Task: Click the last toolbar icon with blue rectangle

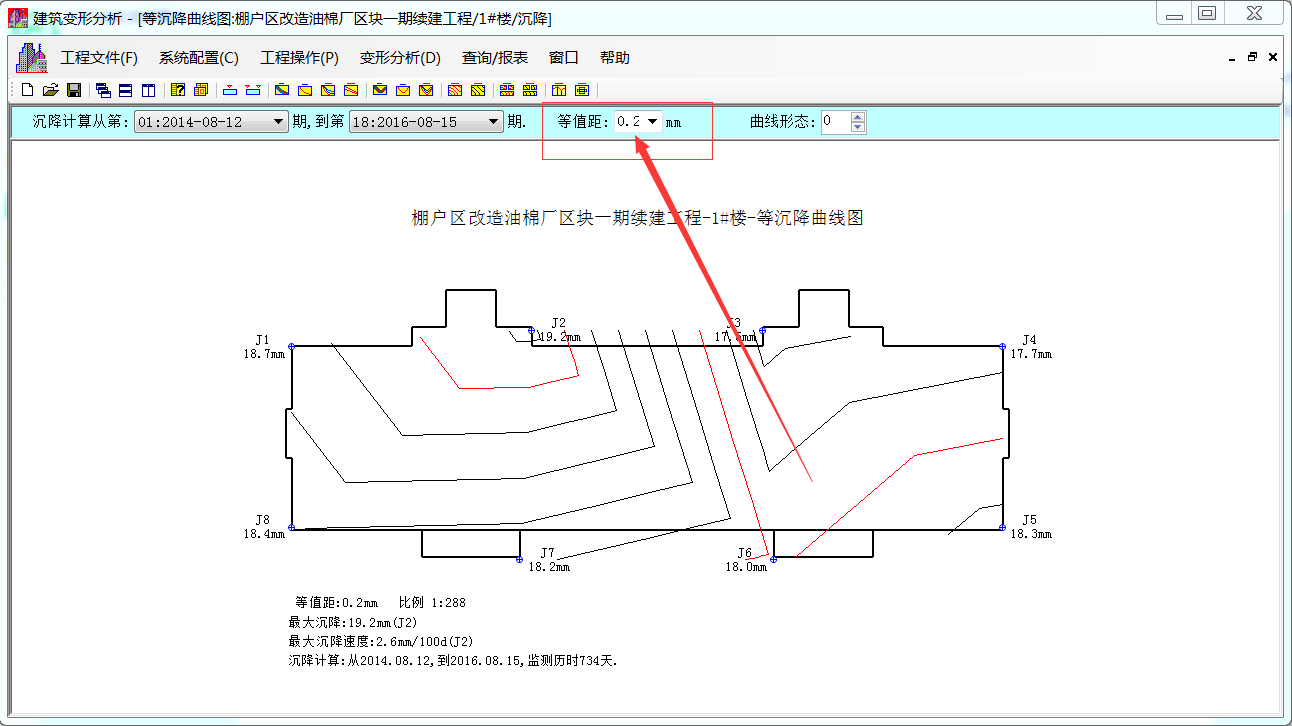Action: pyautogui.click(x=582, y=90)
